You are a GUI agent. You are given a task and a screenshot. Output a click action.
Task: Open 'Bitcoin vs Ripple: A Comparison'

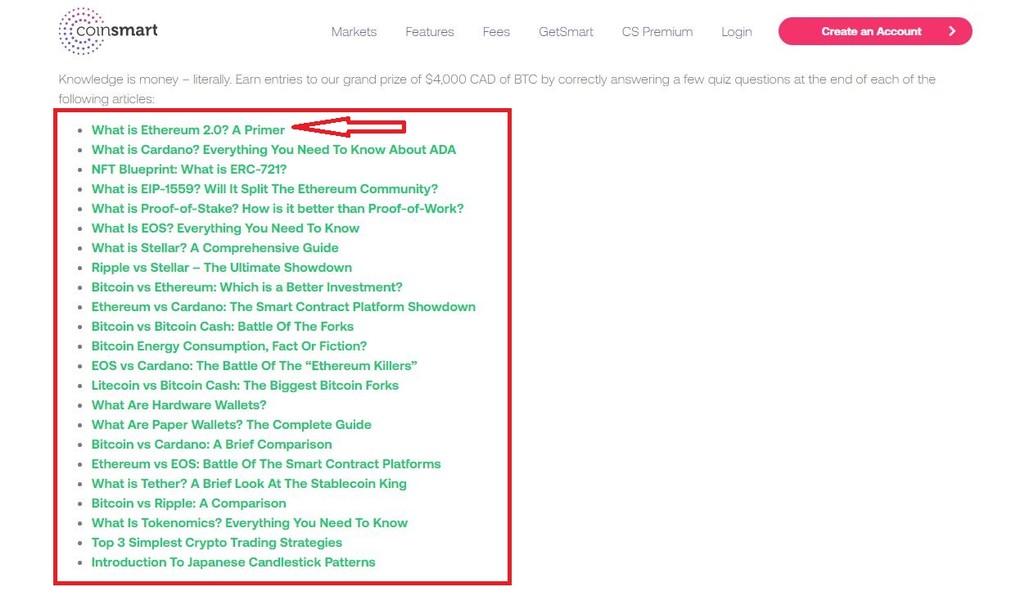point(189,502)
